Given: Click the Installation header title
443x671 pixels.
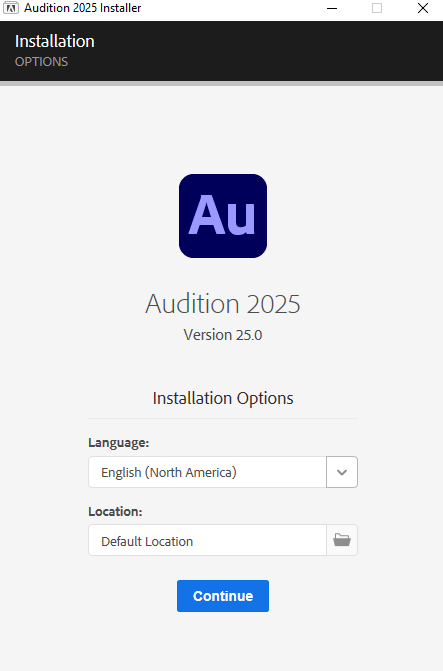Looking at the screenshot, I should [x=55, y=42].
